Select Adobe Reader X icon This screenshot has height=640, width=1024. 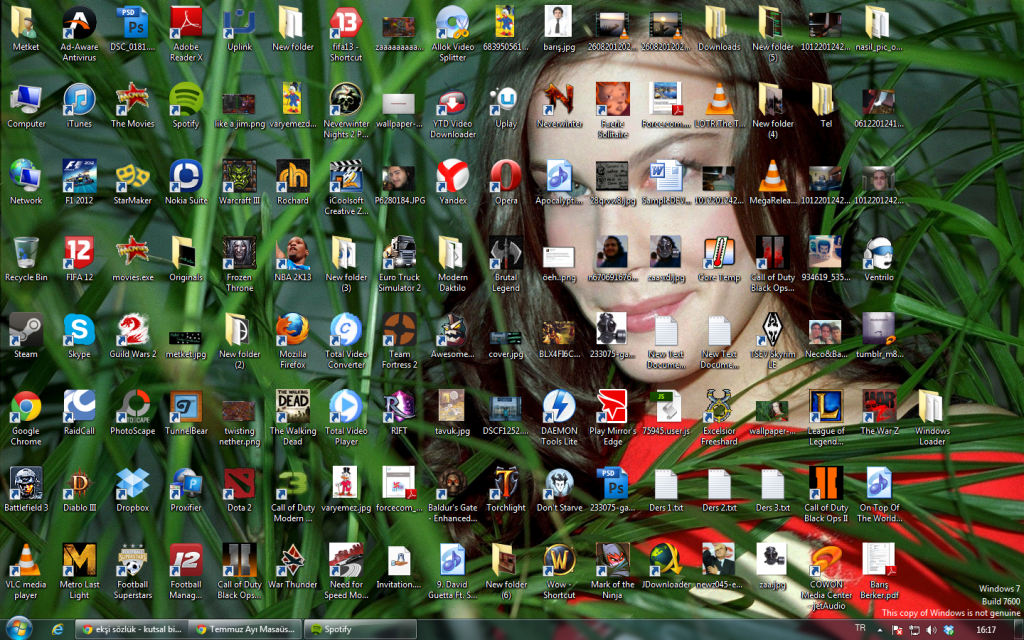pos(186,24)
